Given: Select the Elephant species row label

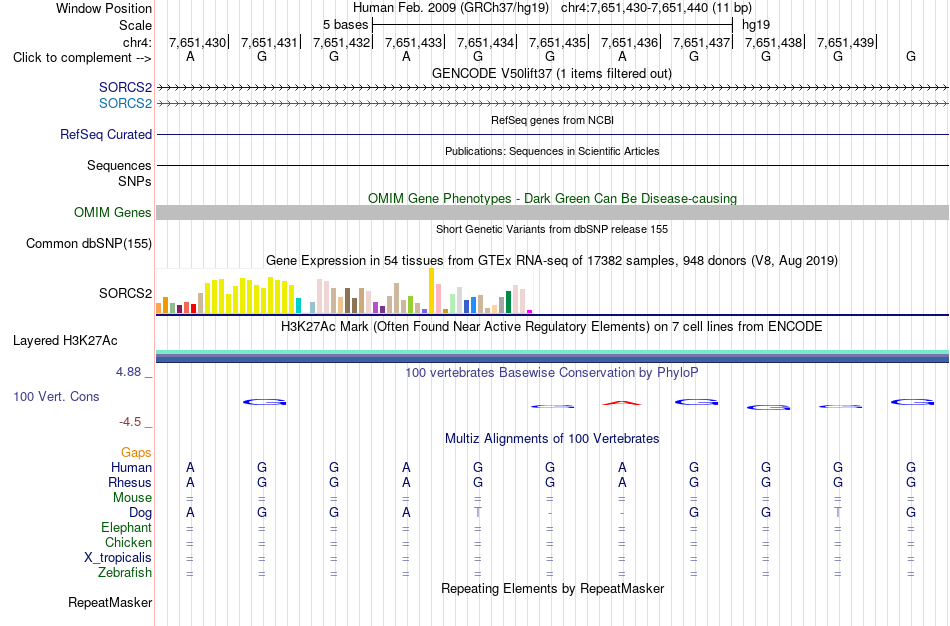Looking at the screenshot, I should (126, 528).
